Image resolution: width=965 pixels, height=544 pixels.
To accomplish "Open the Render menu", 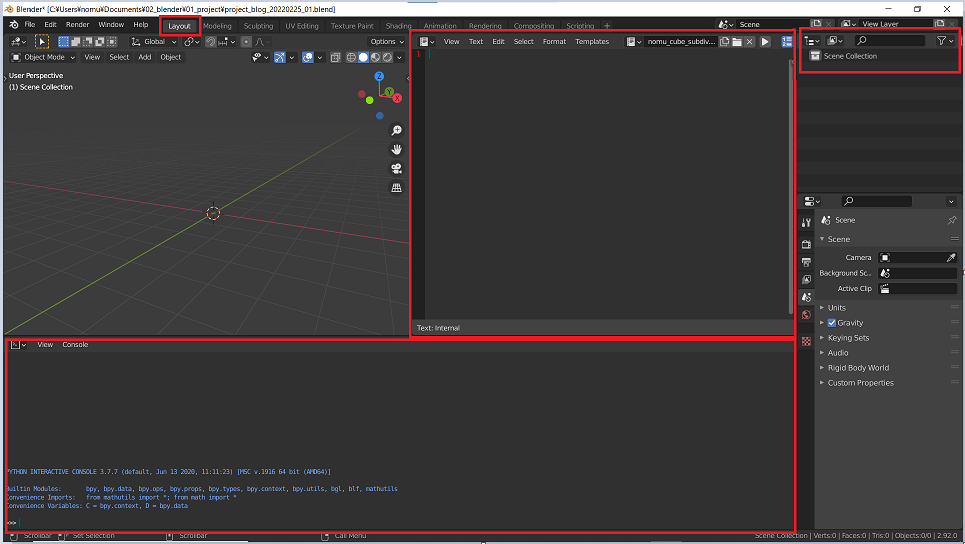I will coord(78,25).
